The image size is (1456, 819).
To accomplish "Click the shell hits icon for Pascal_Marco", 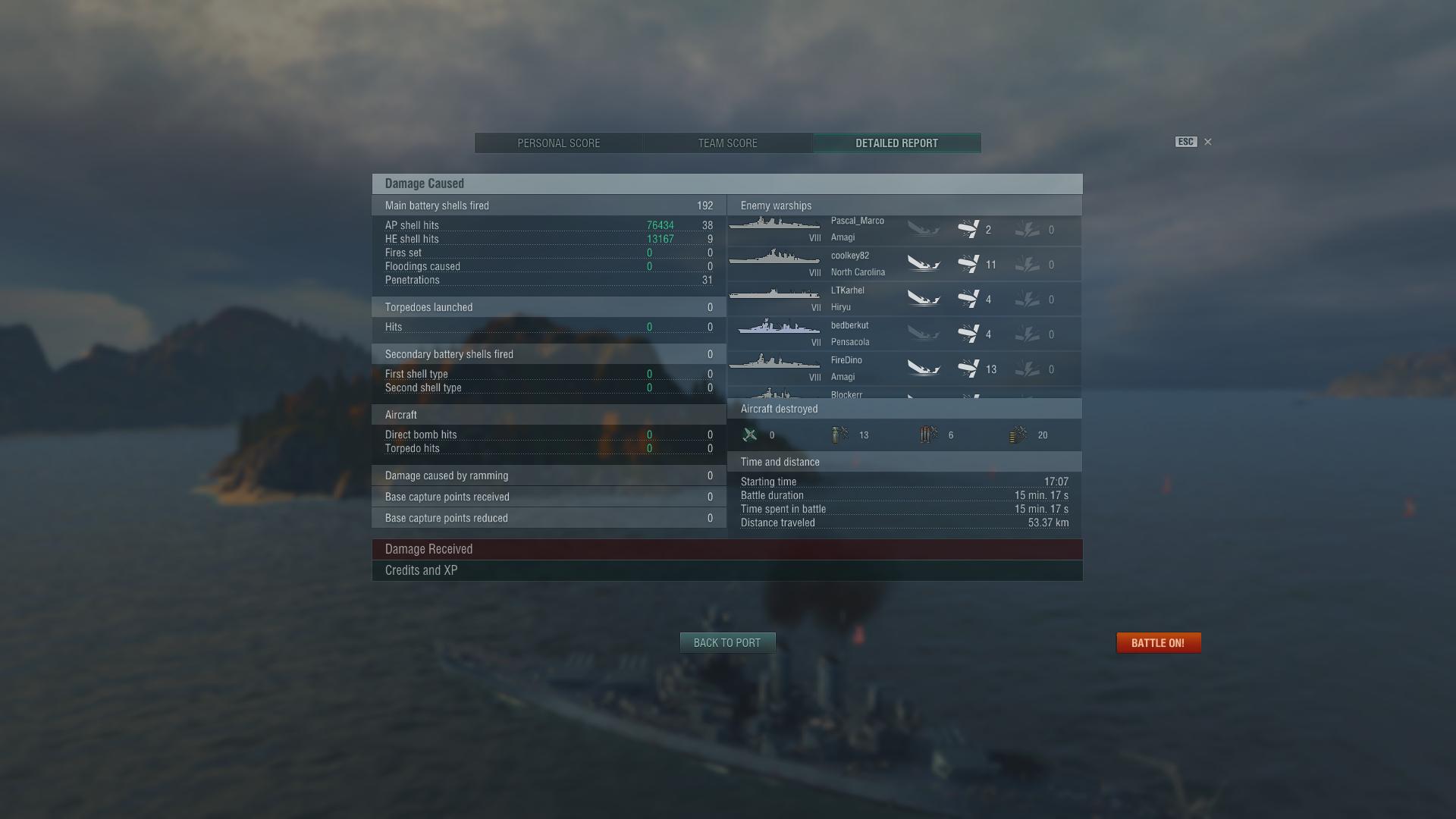I will [968, 229].
